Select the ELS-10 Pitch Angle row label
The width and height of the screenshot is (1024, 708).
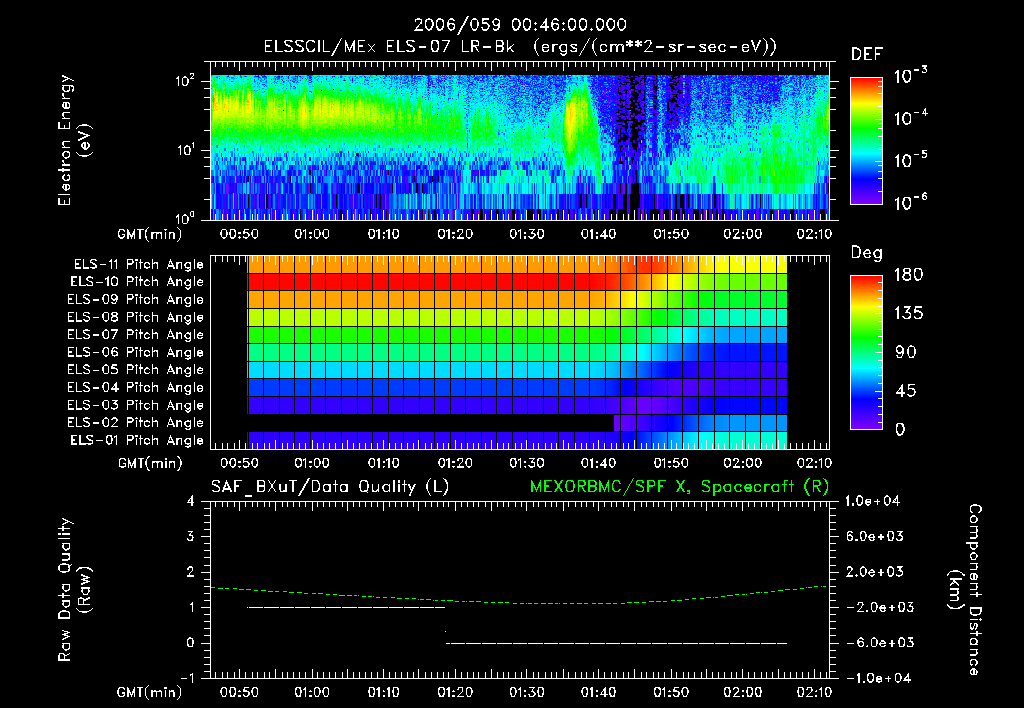point(137,282)
